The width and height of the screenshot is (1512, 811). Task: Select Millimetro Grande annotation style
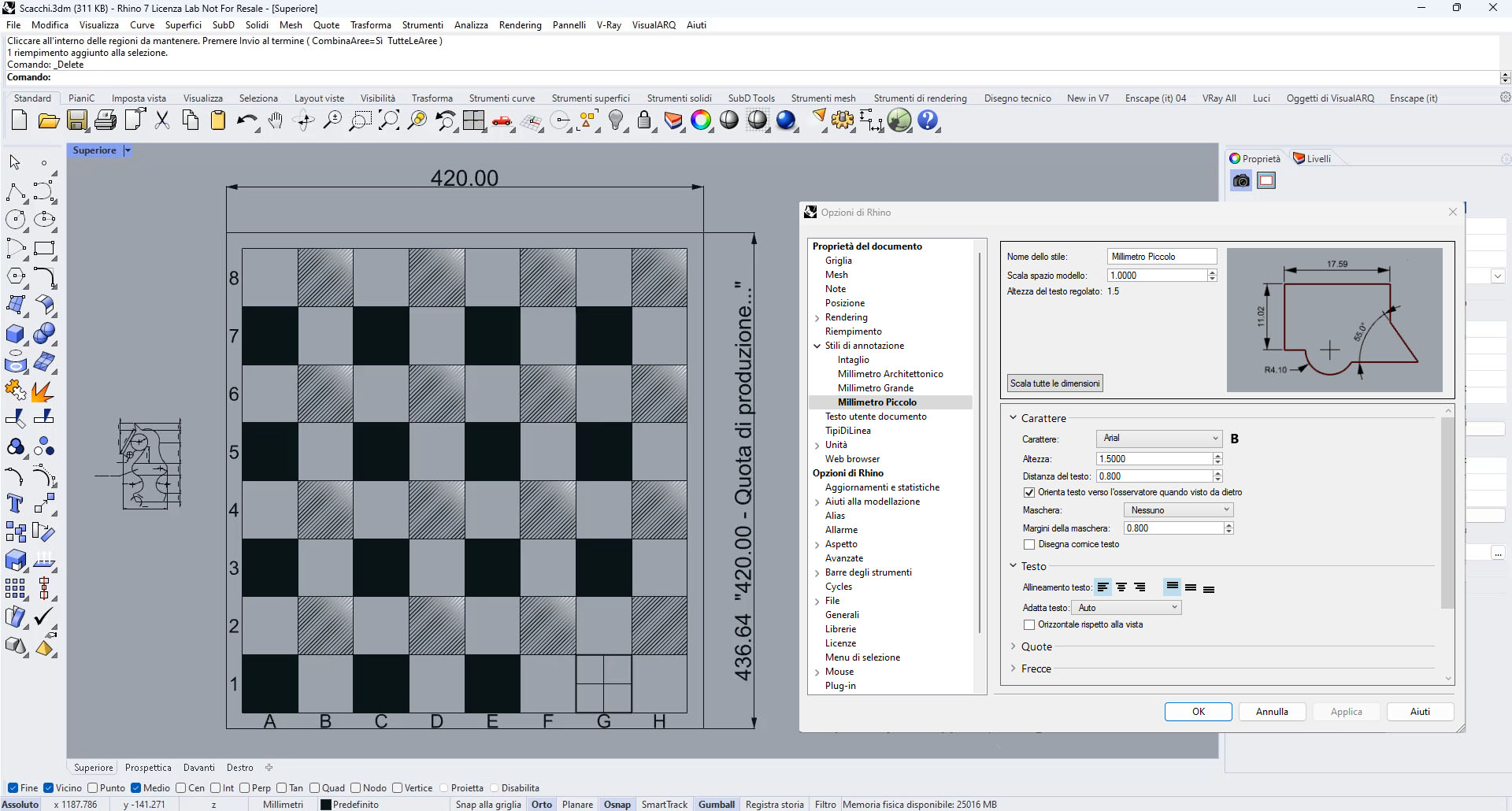(x=876, y=388)
